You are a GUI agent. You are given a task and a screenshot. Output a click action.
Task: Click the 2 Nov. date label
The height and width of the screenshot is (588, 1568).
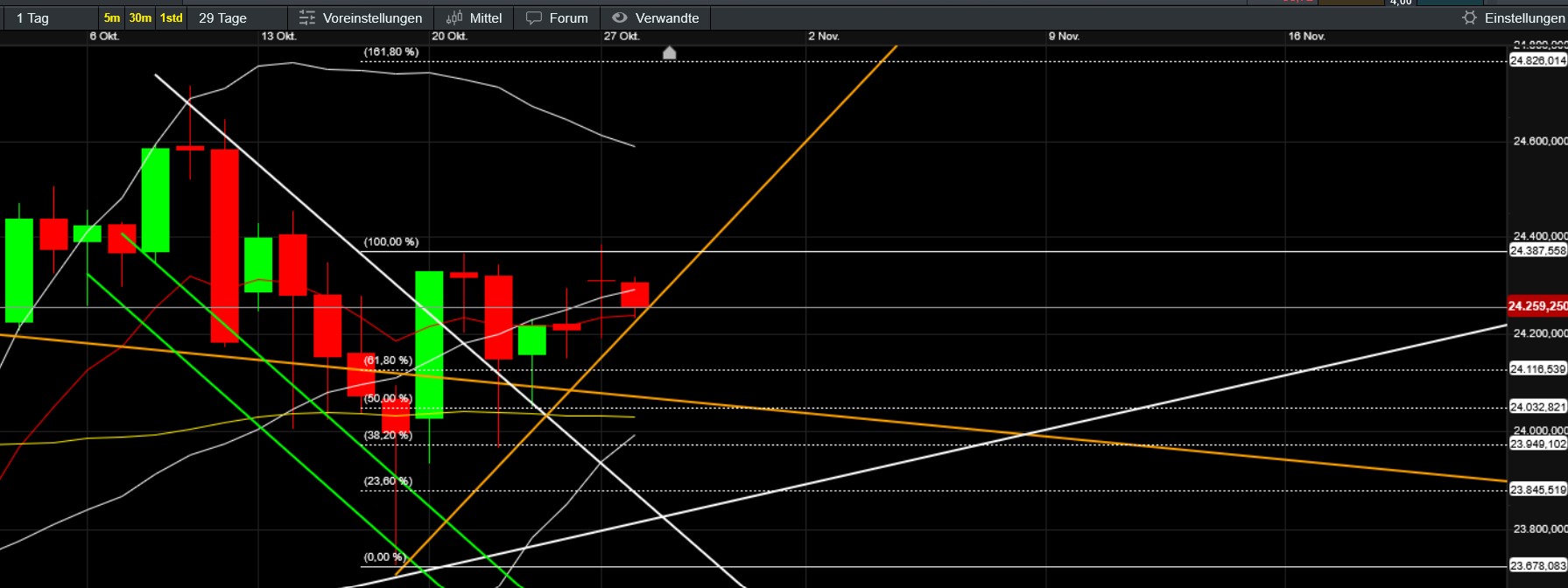[x=824, y=37]
